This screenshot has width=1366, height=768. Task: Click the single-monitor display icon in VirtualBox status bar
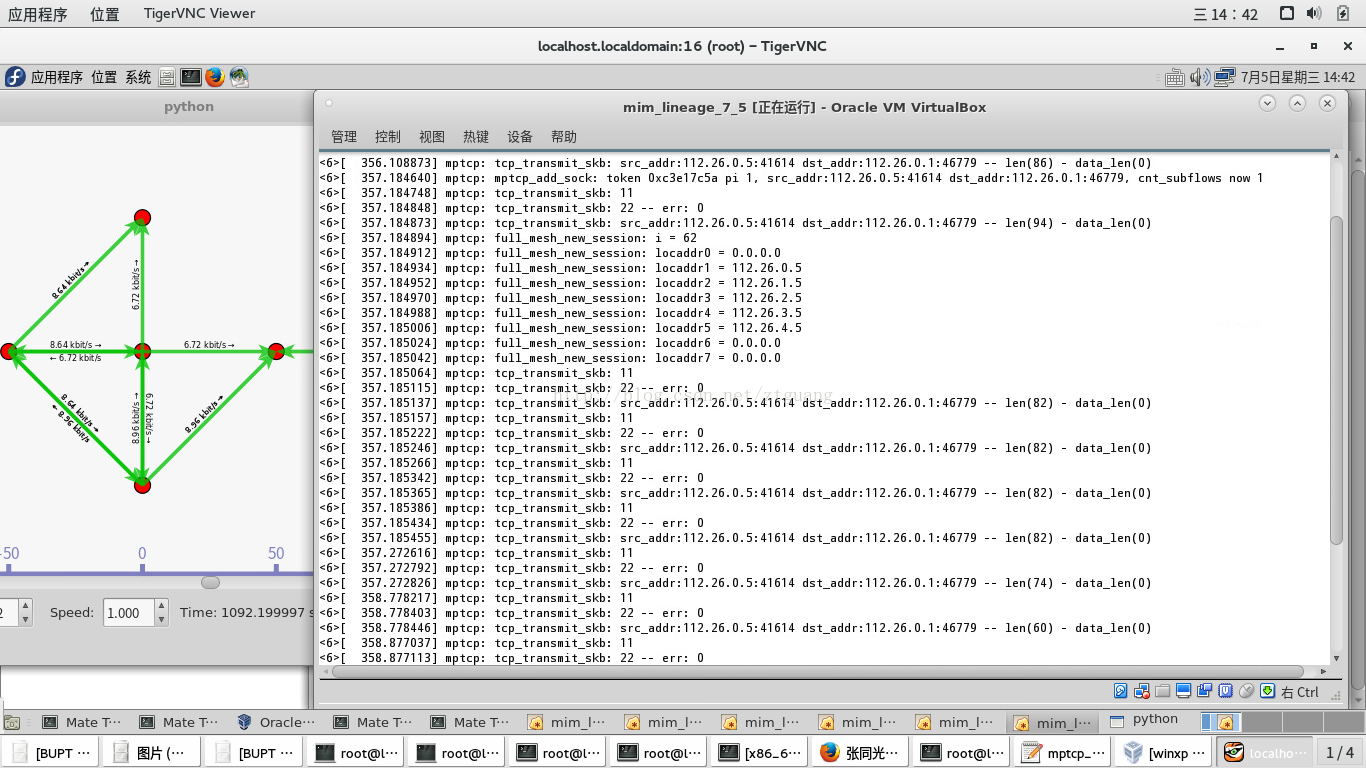[x=1184, y=691]
